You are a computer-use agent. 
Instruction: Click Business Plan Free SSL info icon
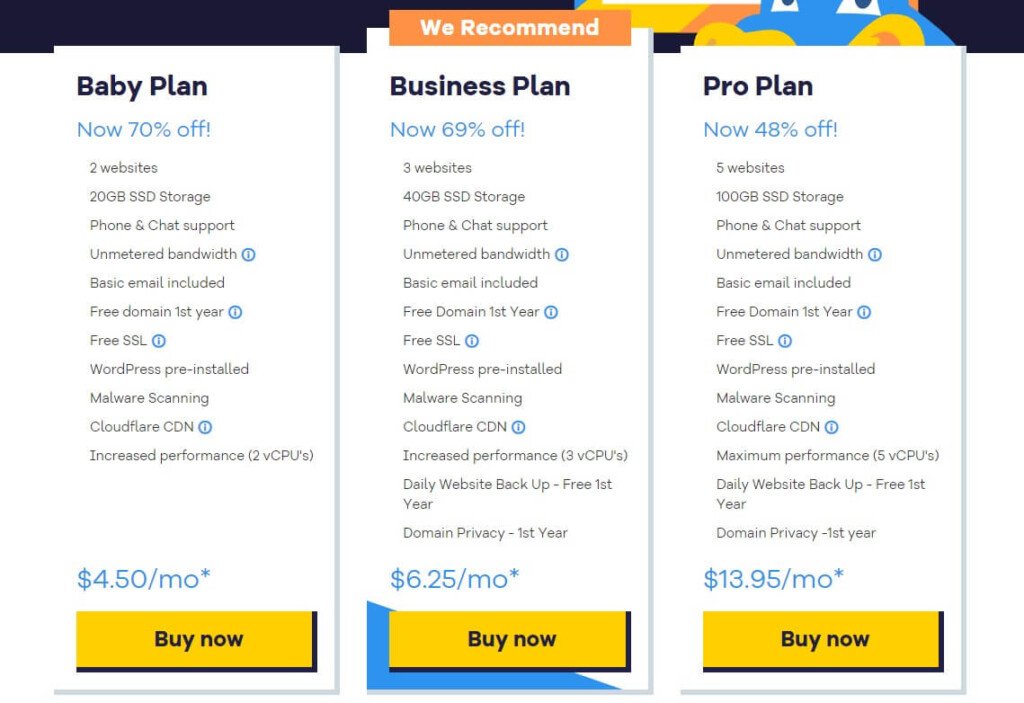[471, 341]
